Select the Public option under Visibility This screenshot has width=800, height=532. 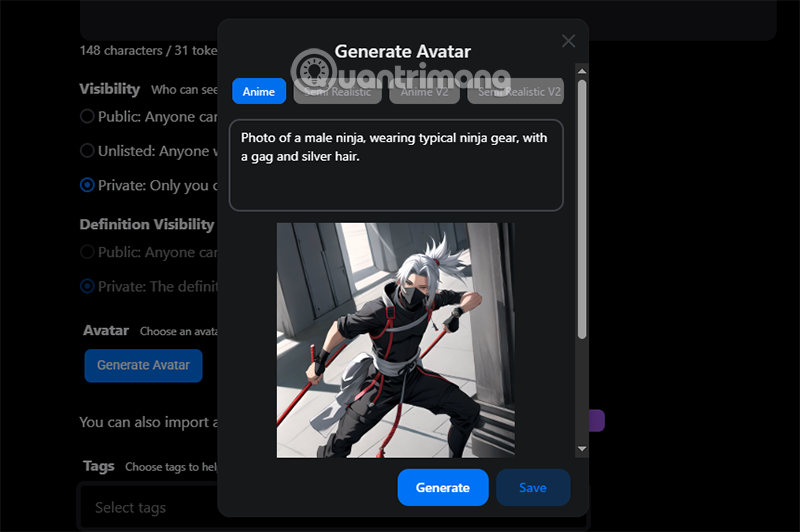[88, 117]
